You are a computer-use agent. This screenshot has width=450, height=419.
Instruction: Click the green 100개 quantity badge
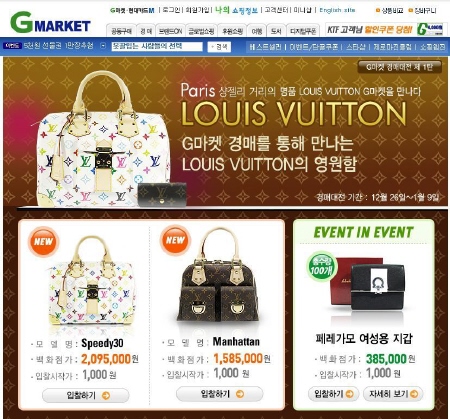point(322,267)
